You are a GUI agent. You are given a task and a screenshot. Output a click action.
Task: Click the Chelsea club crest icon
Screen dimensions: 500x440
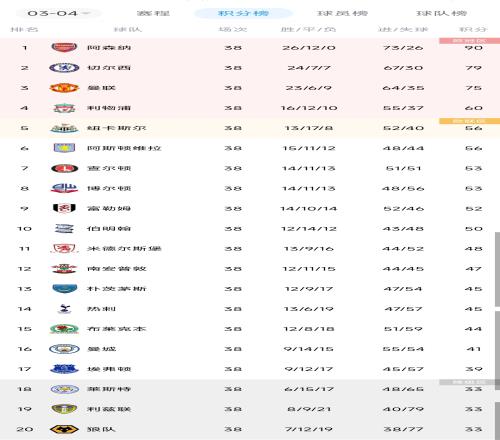(x=64, y=68)
